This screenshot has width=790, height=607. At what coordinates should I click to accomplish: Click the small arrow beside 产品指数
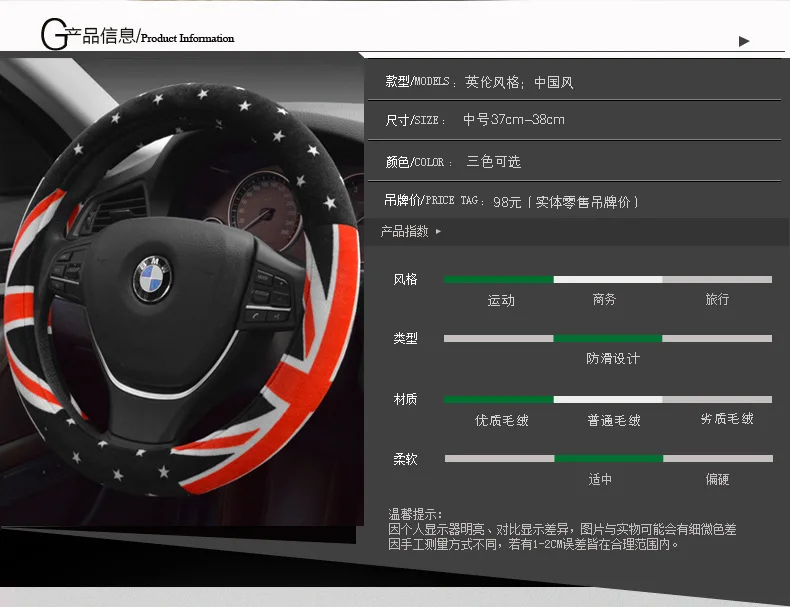coord(438,232)
